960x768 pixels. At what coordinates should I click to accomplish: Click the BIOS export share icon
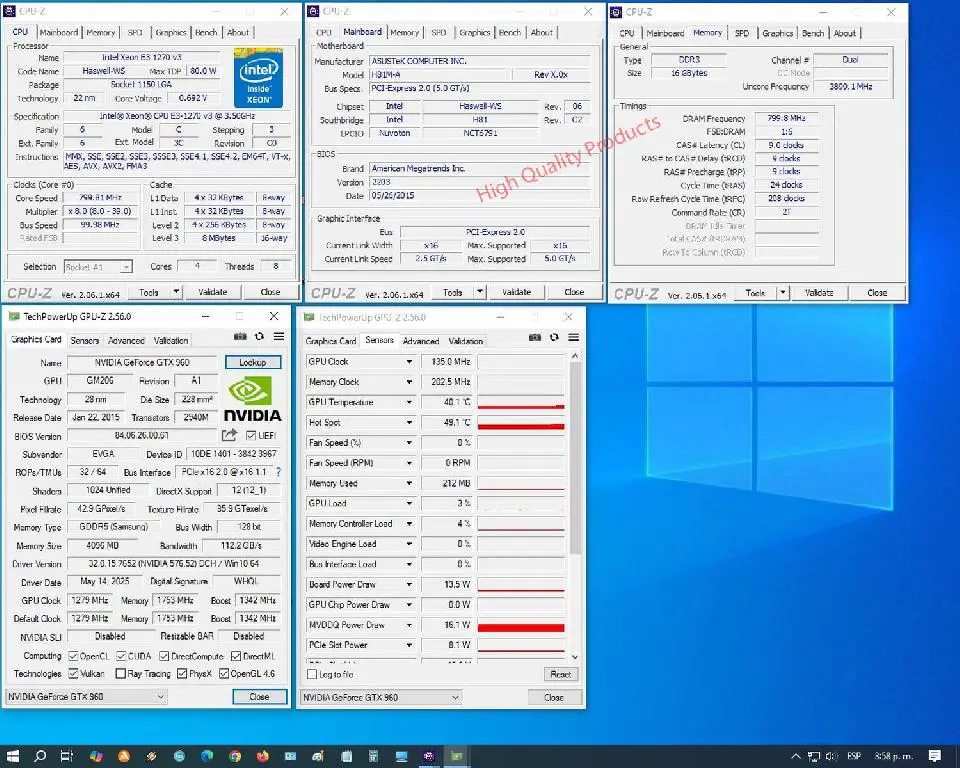click(x=229, y=435)
